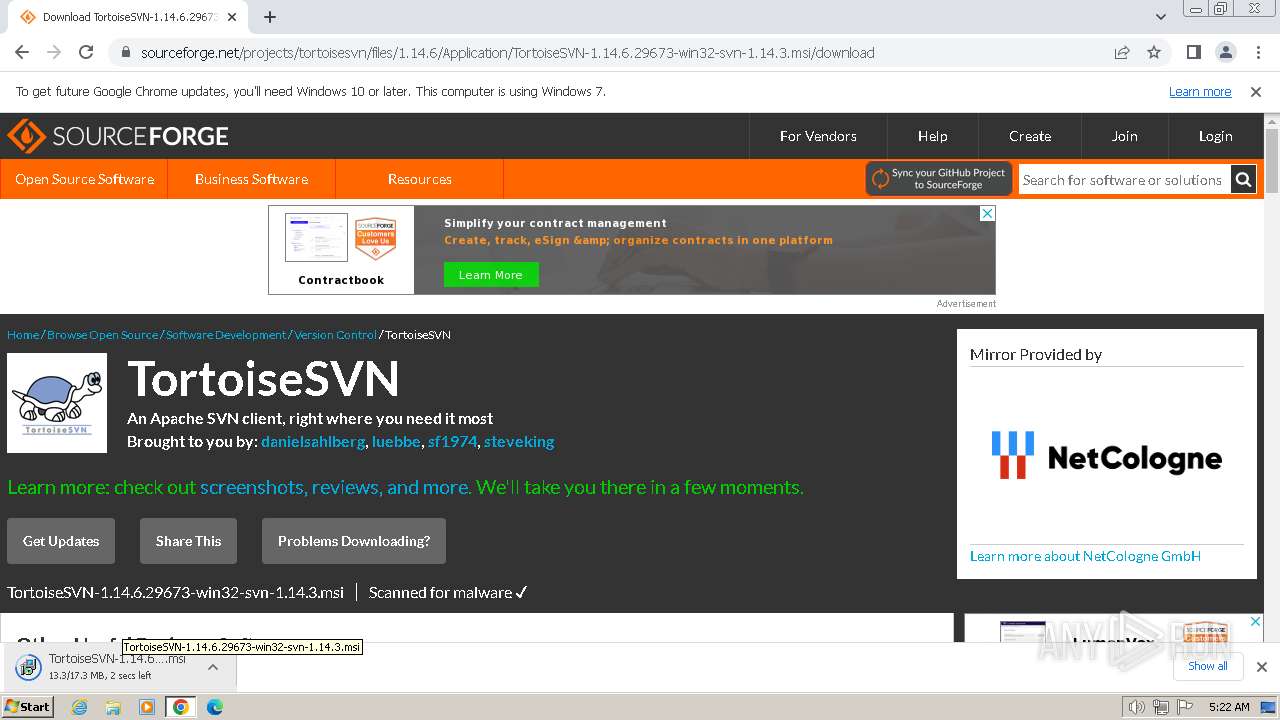
Task: Open the Chrome three-dot menu
Action: (1257, 53)
